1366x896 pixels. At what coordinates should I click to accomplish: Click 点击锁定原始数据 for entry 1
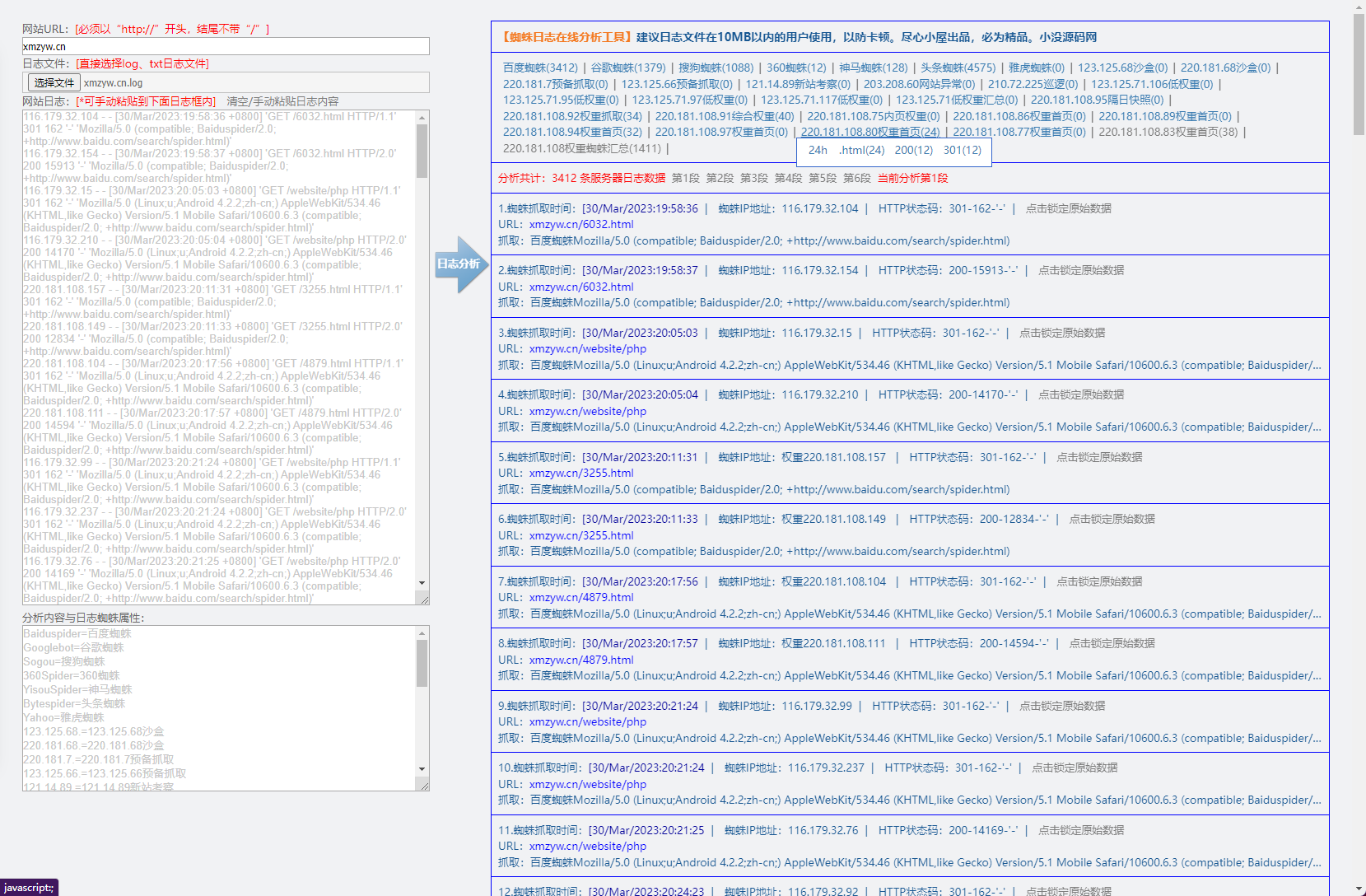tap(1069, 208)
